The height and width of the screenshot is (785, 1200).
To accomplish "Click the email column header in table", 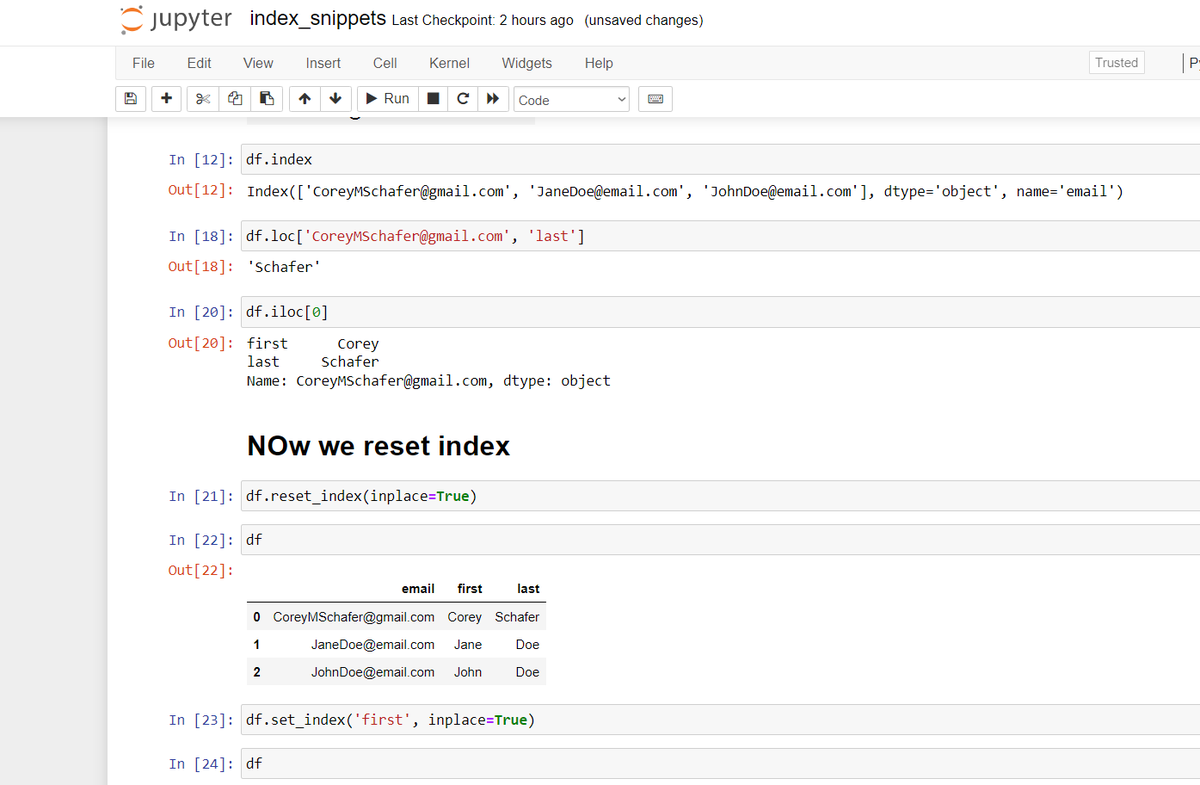I will tap(418, 589).
